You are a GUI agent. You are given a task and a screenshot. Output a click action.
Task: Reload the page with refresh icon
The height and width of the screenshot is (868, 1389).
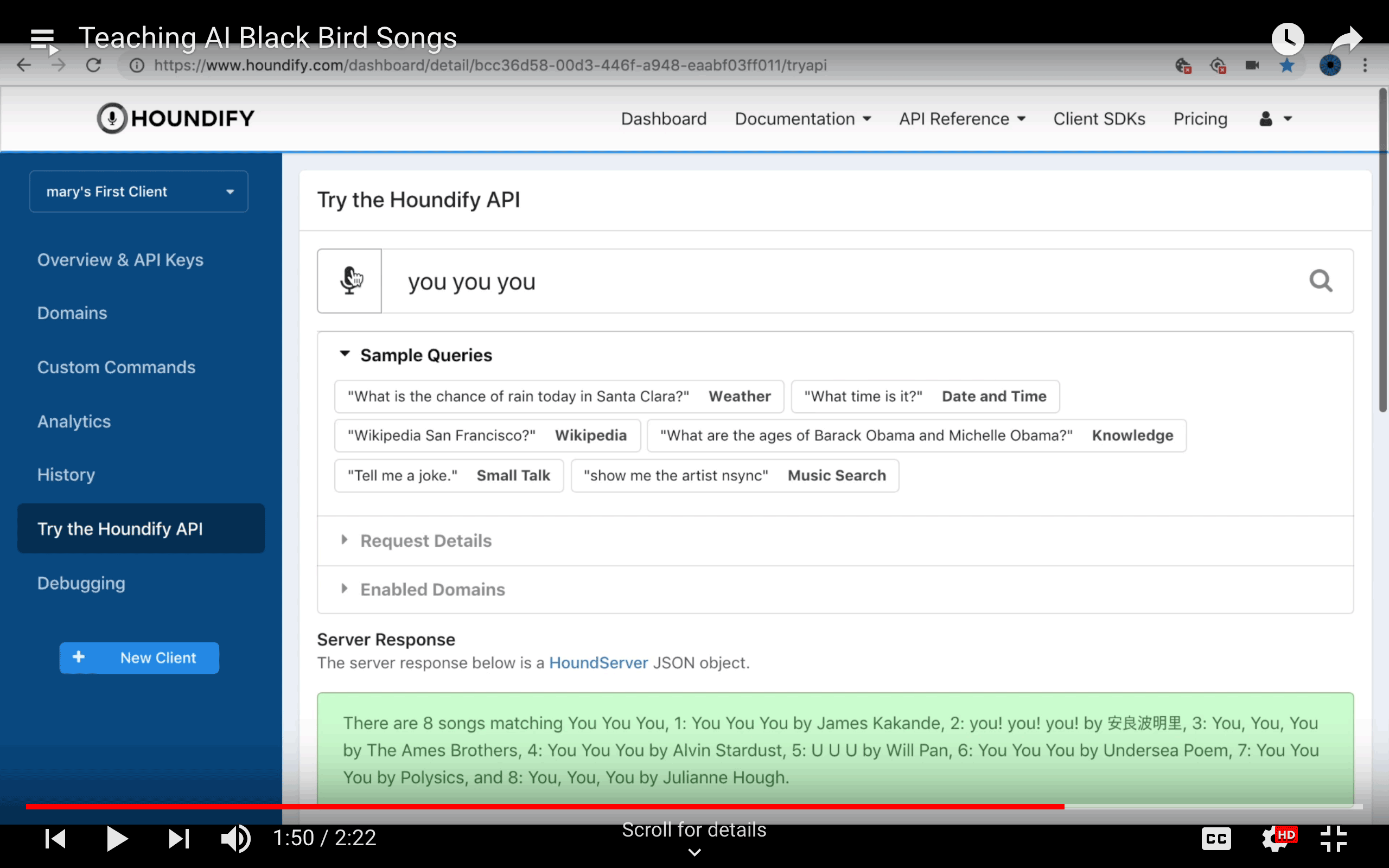tap(93, 65)
